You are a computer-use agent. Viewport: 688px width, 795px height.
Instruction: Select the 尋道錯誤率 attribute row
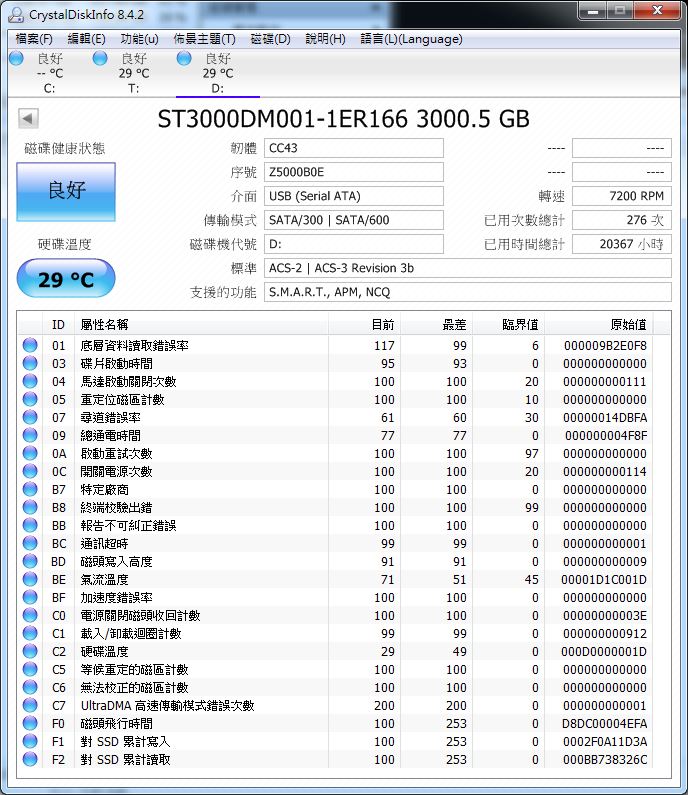click(336, 417)
